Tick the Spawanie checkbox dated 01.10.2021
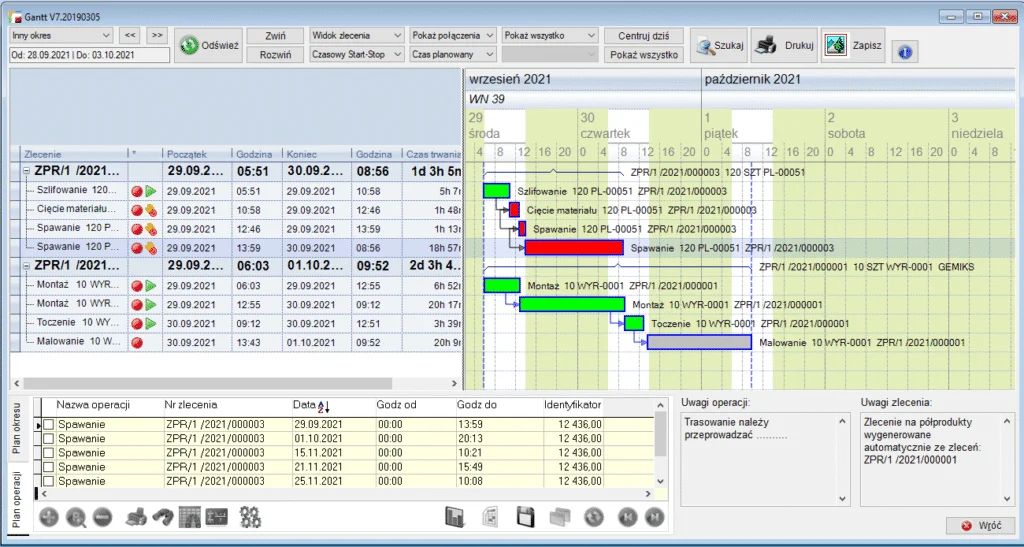Viewport: 1024px width, 547px height. point(49,439)
